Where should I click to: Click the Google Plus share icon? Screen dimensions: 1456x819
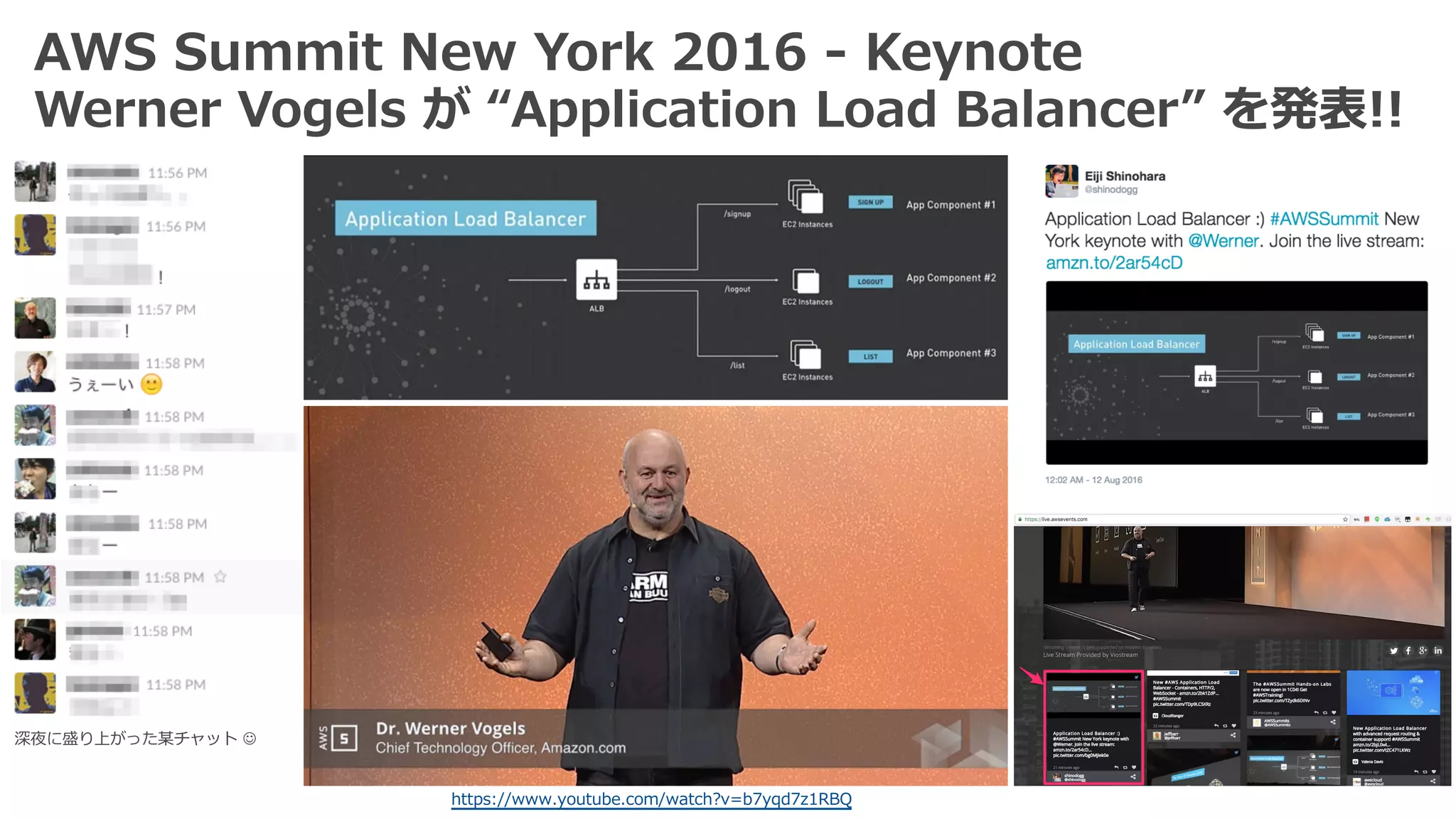coord(1423,651)
